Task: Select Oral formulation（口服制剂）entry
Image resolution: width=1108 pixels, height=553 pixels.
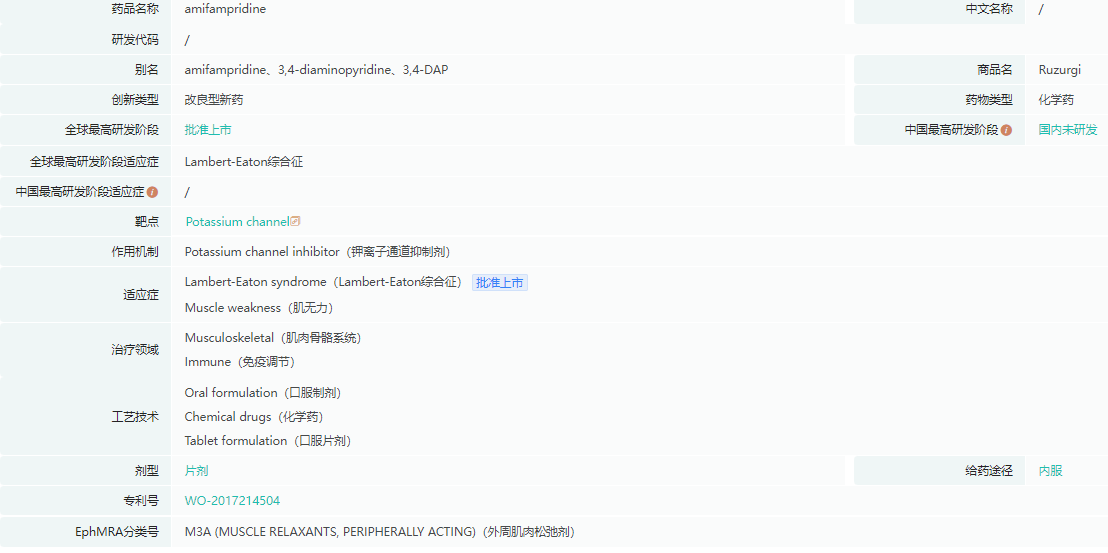Action: (x=264, y=393)
